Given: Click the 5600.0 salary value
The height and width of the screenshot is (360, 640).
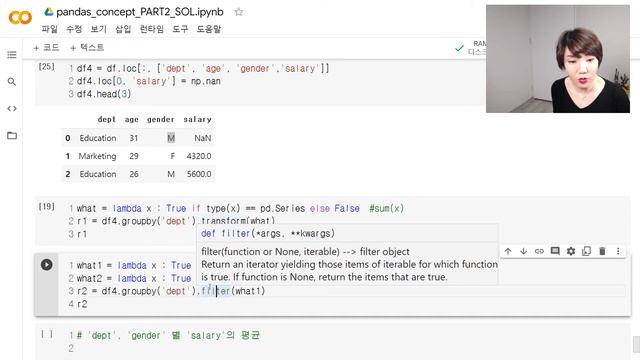Looking at the screenshot, I should click(199, 174).
